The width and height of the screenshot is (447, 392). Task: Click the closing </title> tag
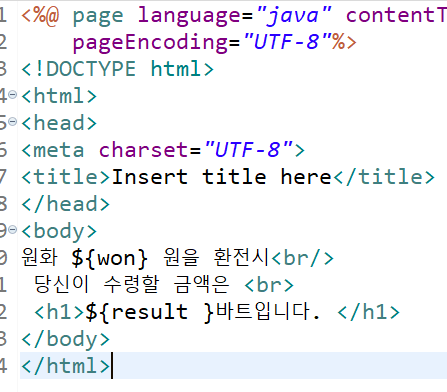point(384,177)
